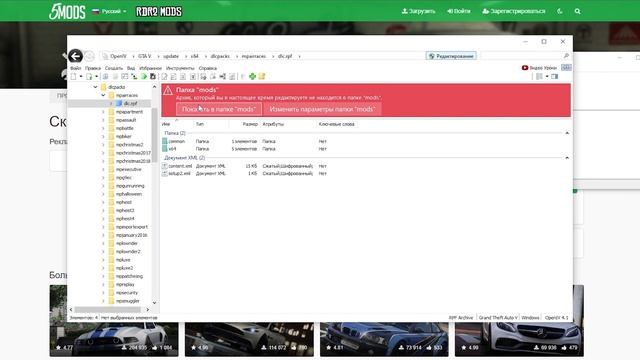
Task: Collapse the Папка (2) file group
Action: 567,133
